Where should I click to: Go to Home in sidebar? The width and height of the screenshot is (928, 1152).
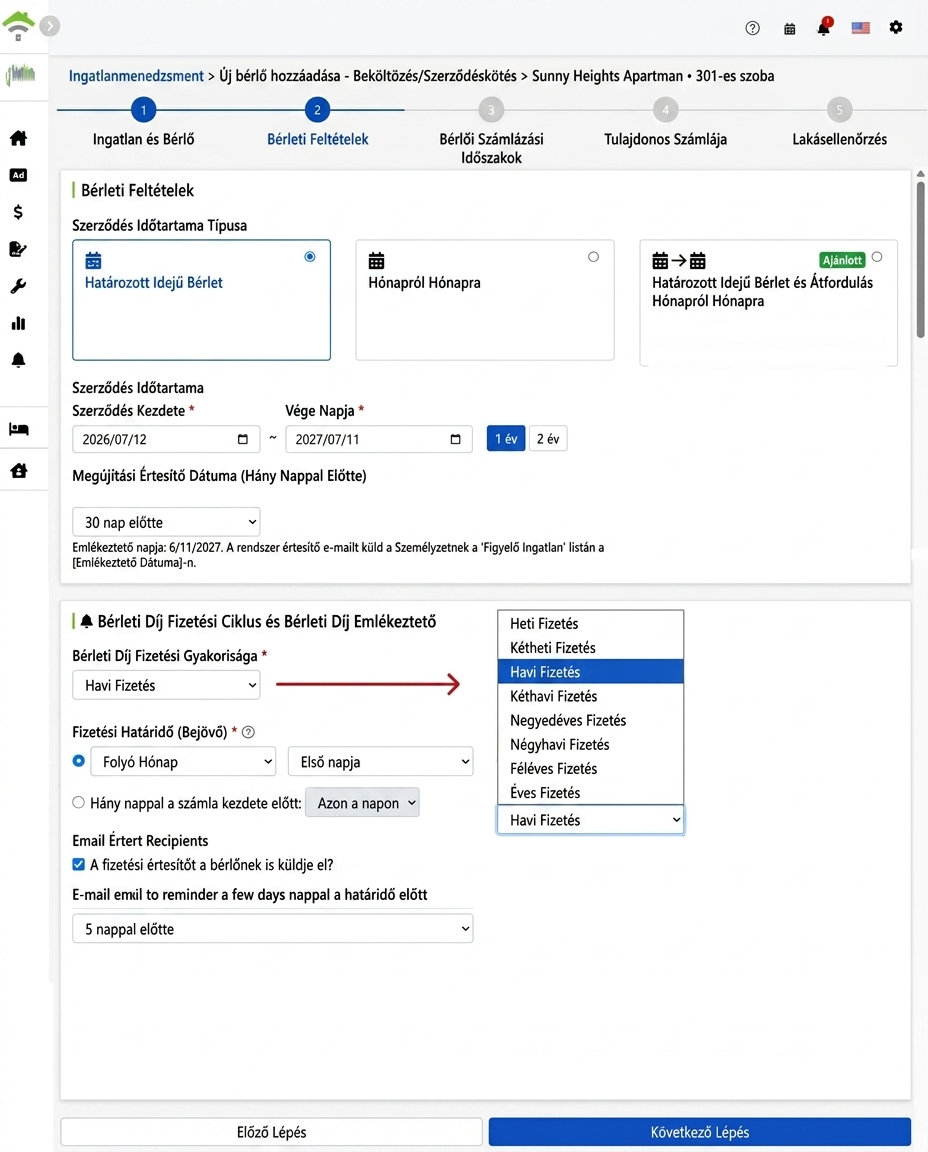pos(18,138)
